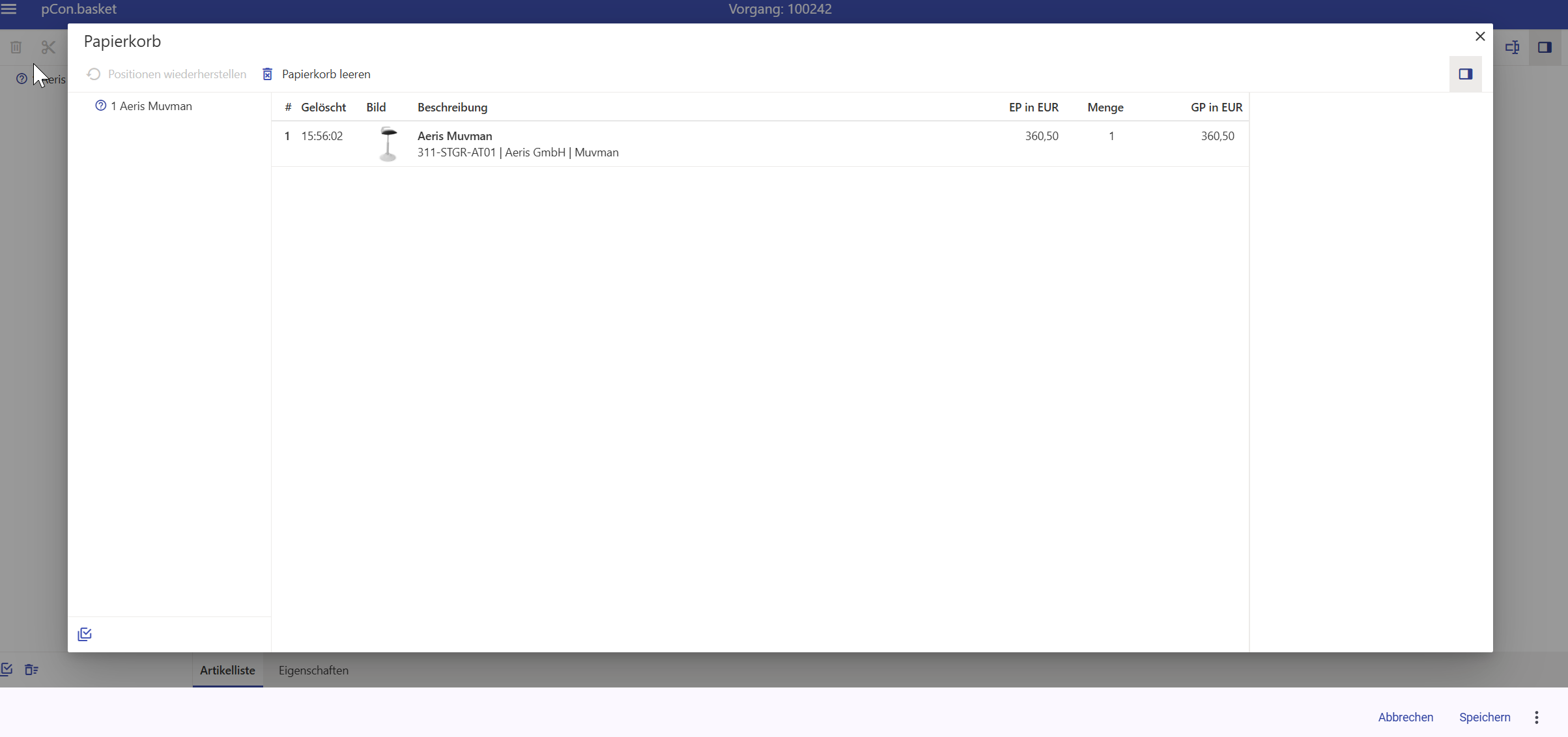Click deletion time 15:56:02
This screenshot has width=1568, height=737.
(x=322, y=136)
